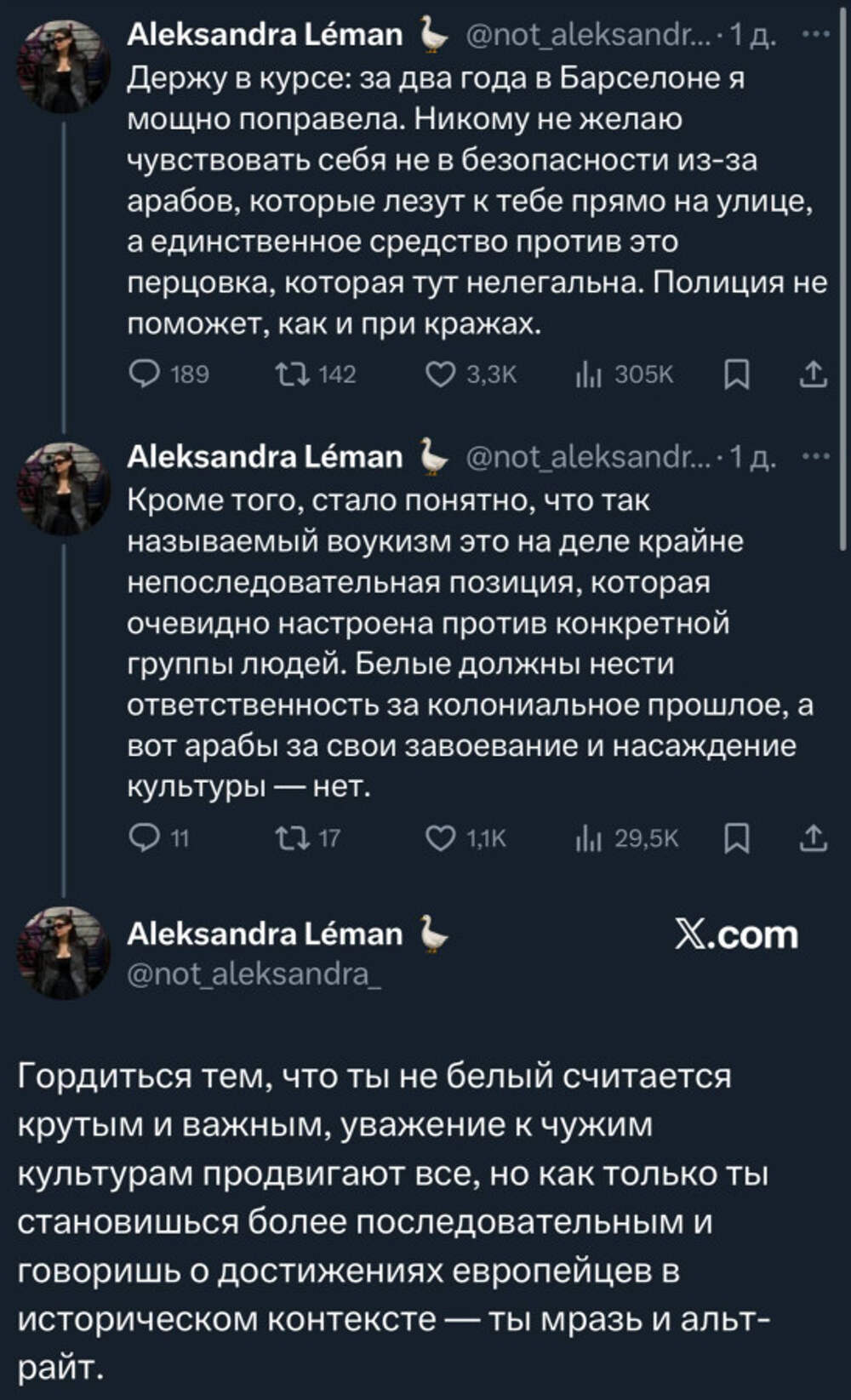Open profile avatar beside the first tweet

point(64,66)
